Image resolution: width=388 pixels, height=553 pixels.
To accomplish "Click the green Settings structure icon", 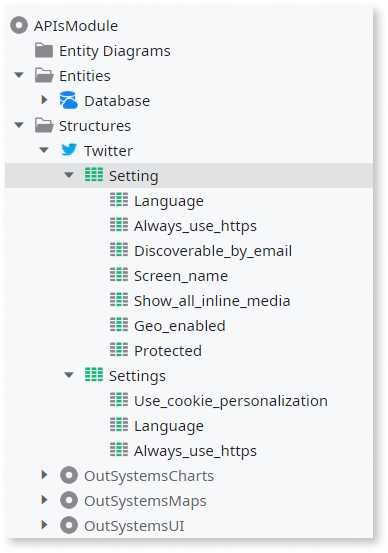I will 94,375.
